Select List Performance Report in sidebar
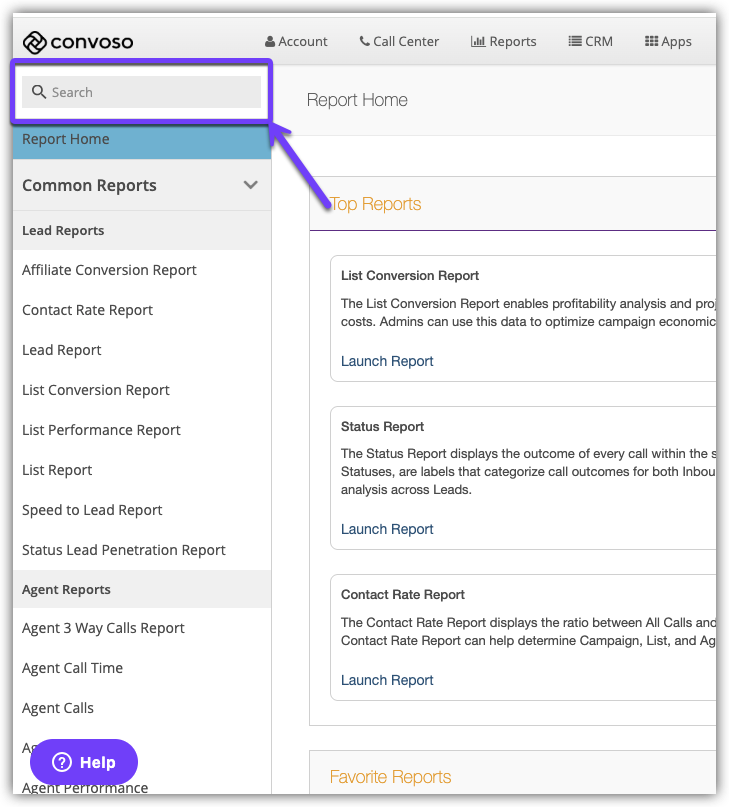Screen dimensions: 729x807 tap(101, 430)
